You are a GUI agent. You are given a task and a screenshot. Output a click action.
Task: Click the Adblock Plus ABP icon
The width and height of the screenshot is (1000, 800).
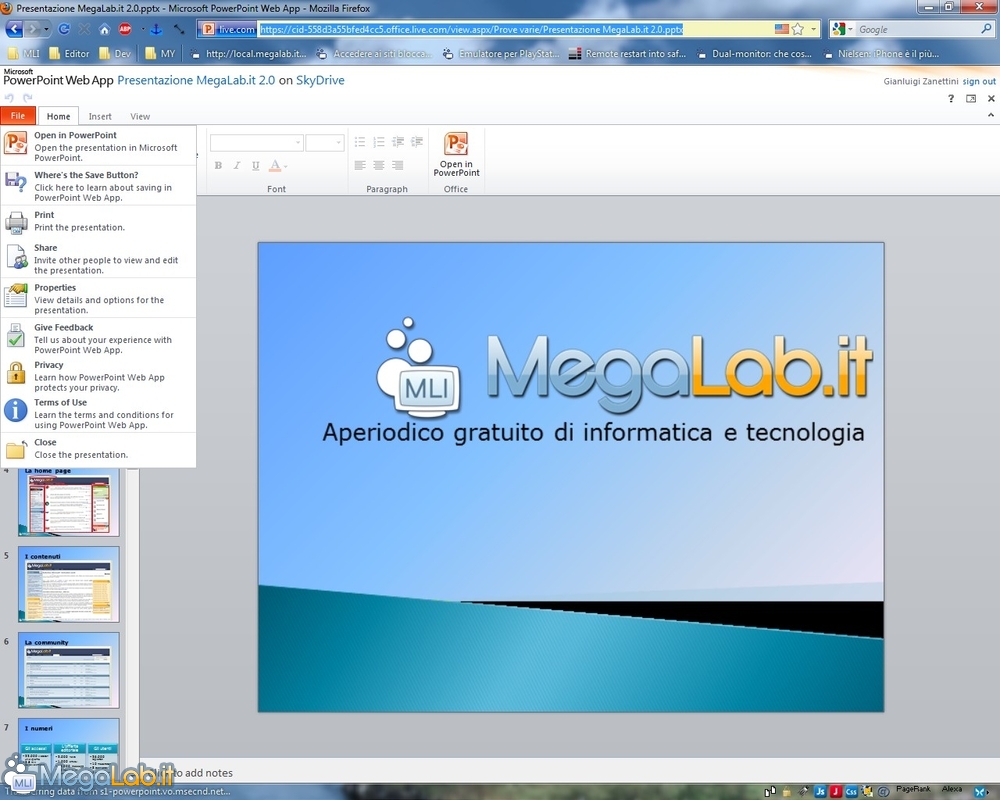(x=125, y=29)
